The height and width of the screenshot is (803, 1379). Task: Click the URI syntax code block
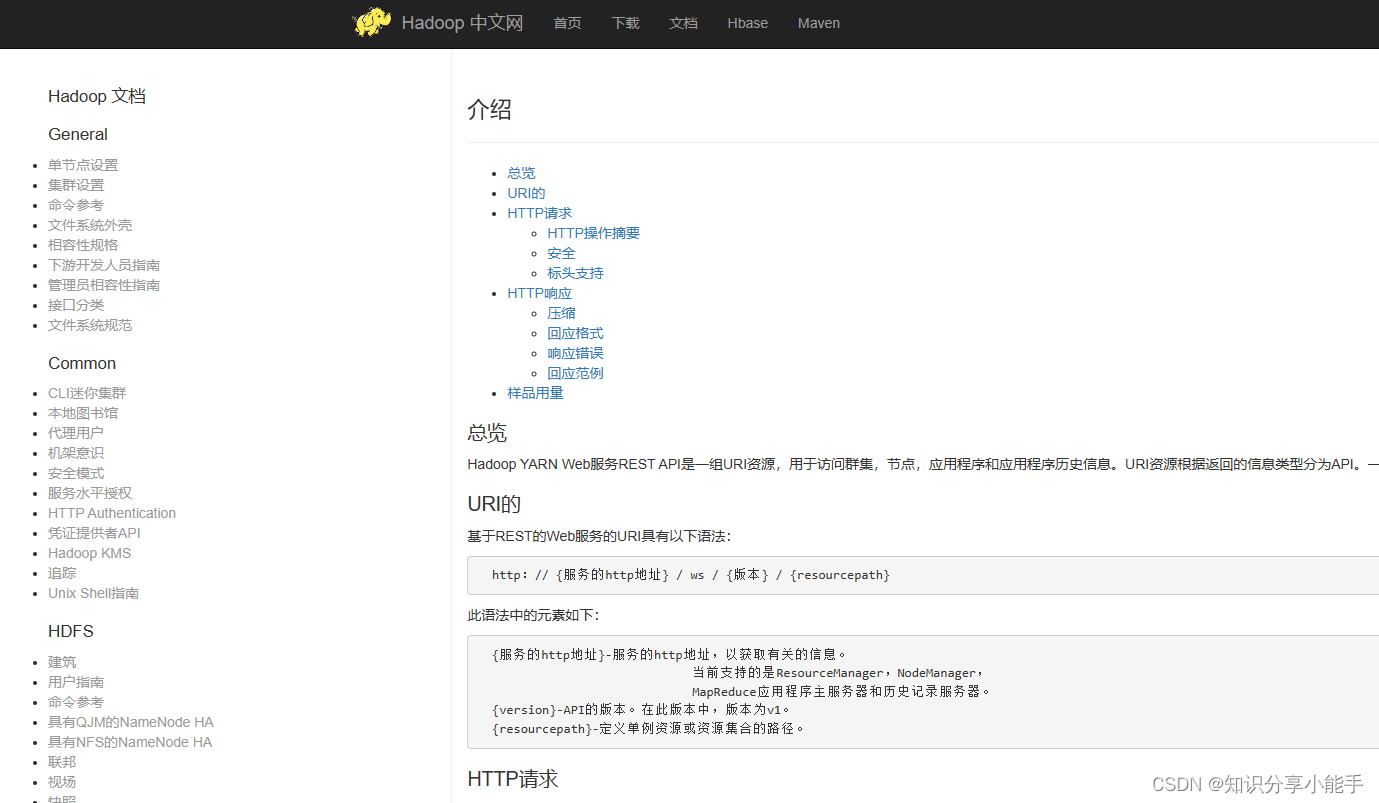point(923,575)
